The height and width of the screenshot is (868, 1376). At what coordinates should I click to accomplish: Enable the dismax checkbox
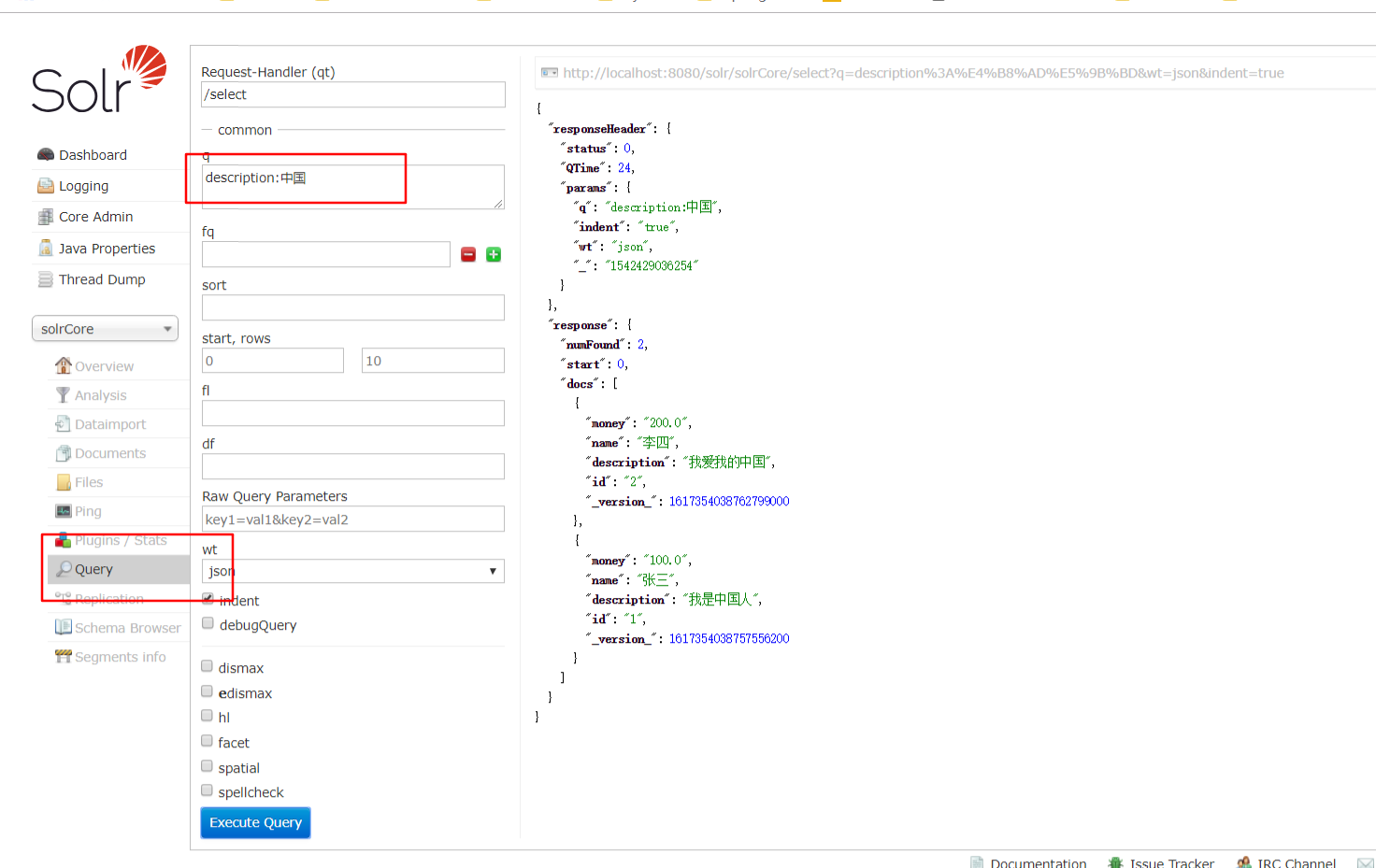[208, 666]
